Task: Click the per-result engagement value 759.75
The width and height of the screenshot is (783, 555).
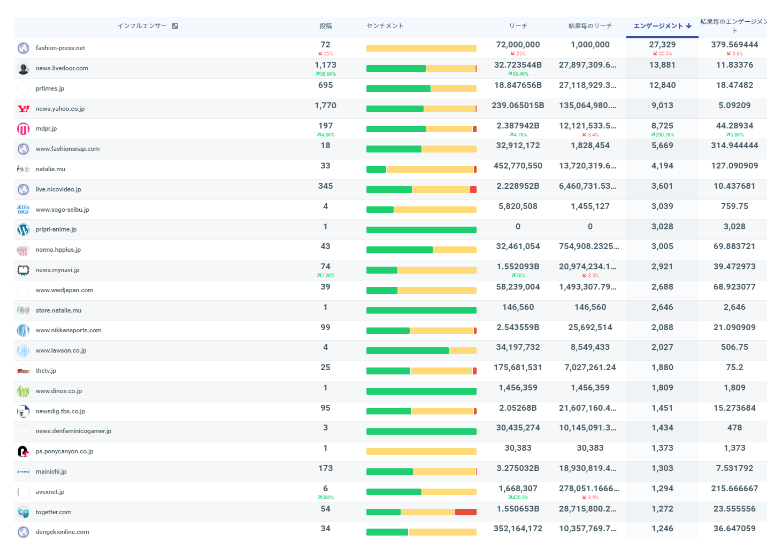Action: (734, 206)
